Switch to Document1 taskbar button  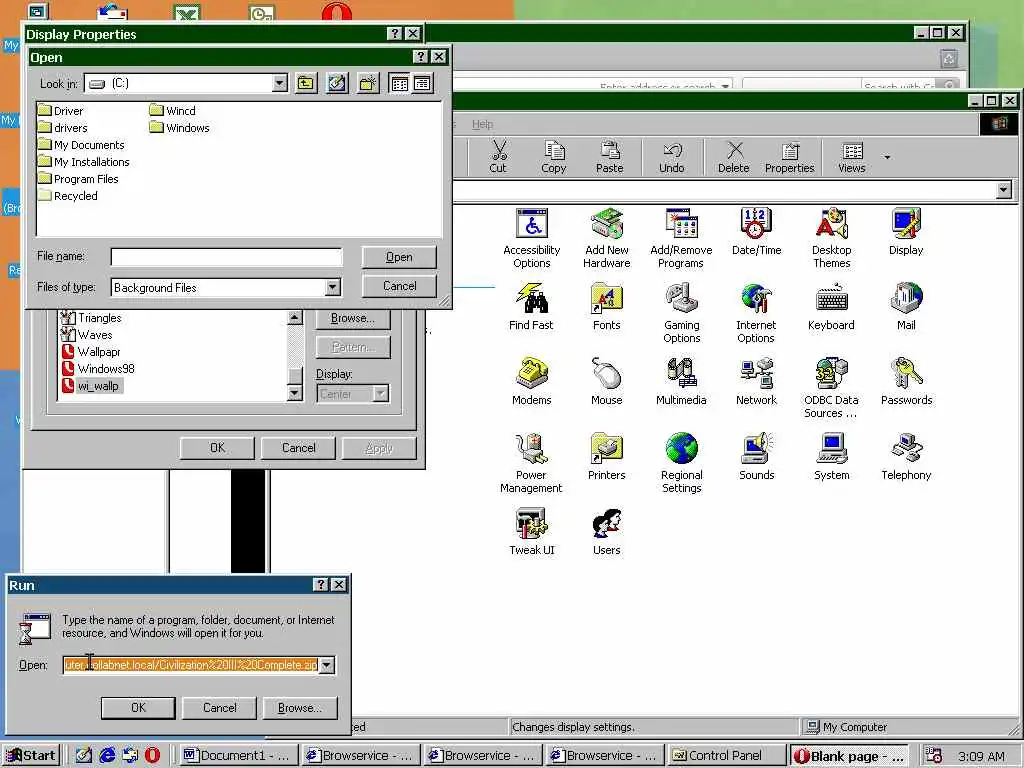tap(238, 756)
